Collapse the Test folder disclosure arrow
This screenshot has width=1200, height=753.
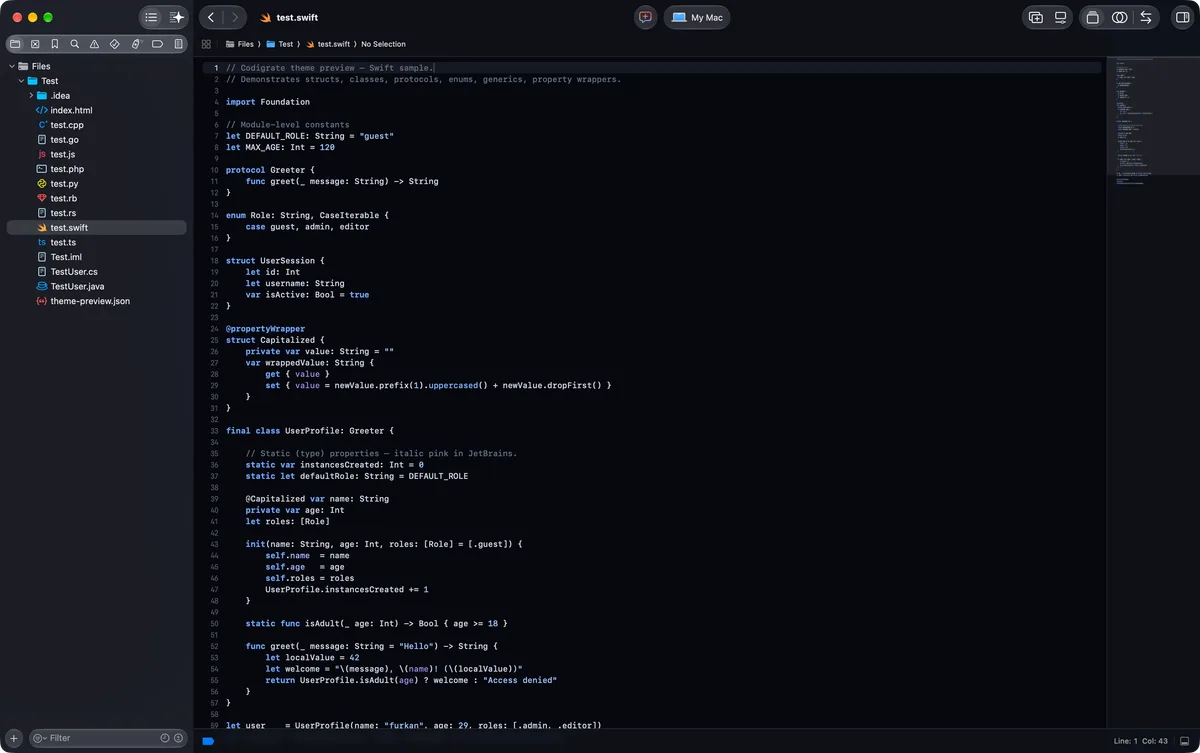click(x=21, y=81)
